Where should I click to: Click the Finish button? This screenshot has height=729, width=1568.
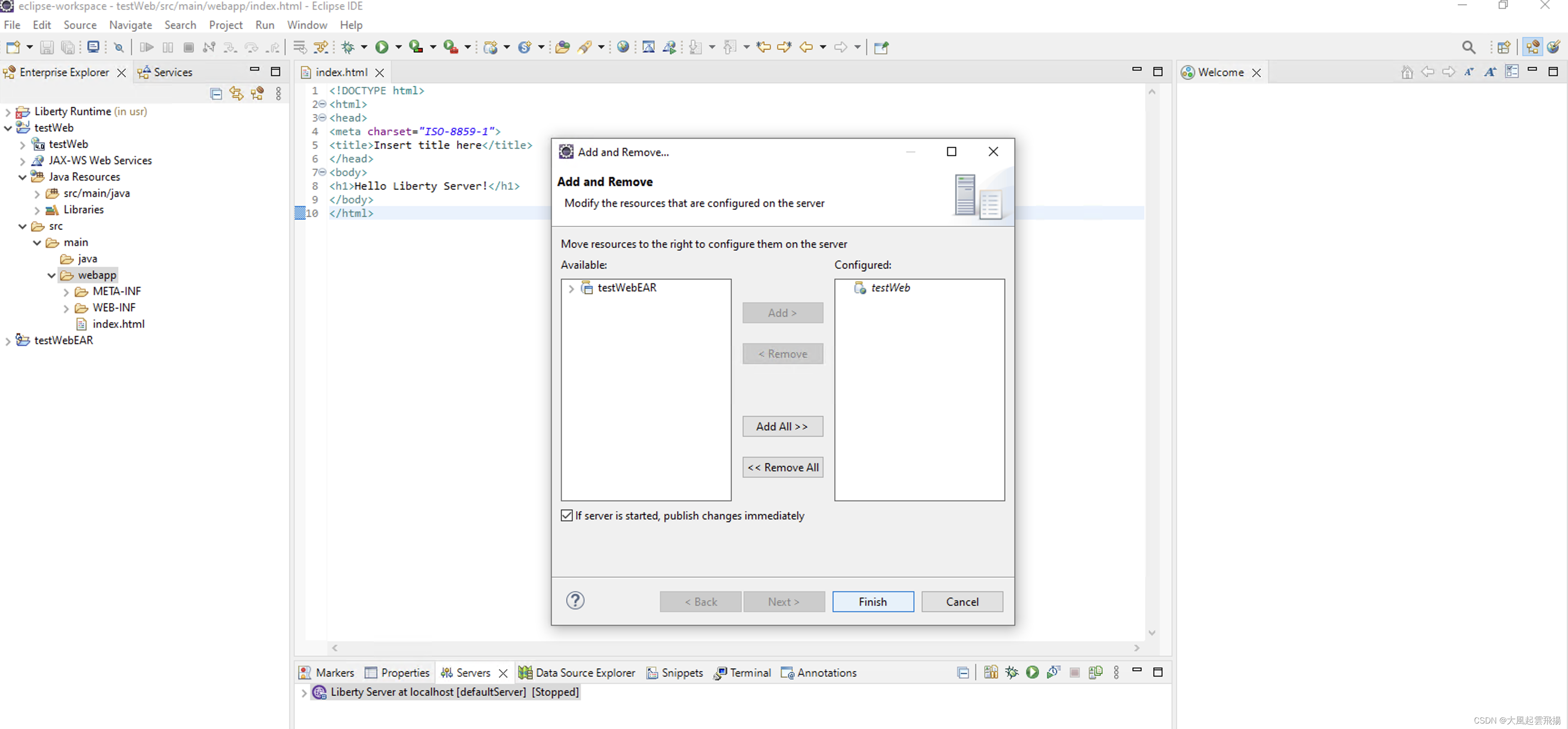pos(872,601)
